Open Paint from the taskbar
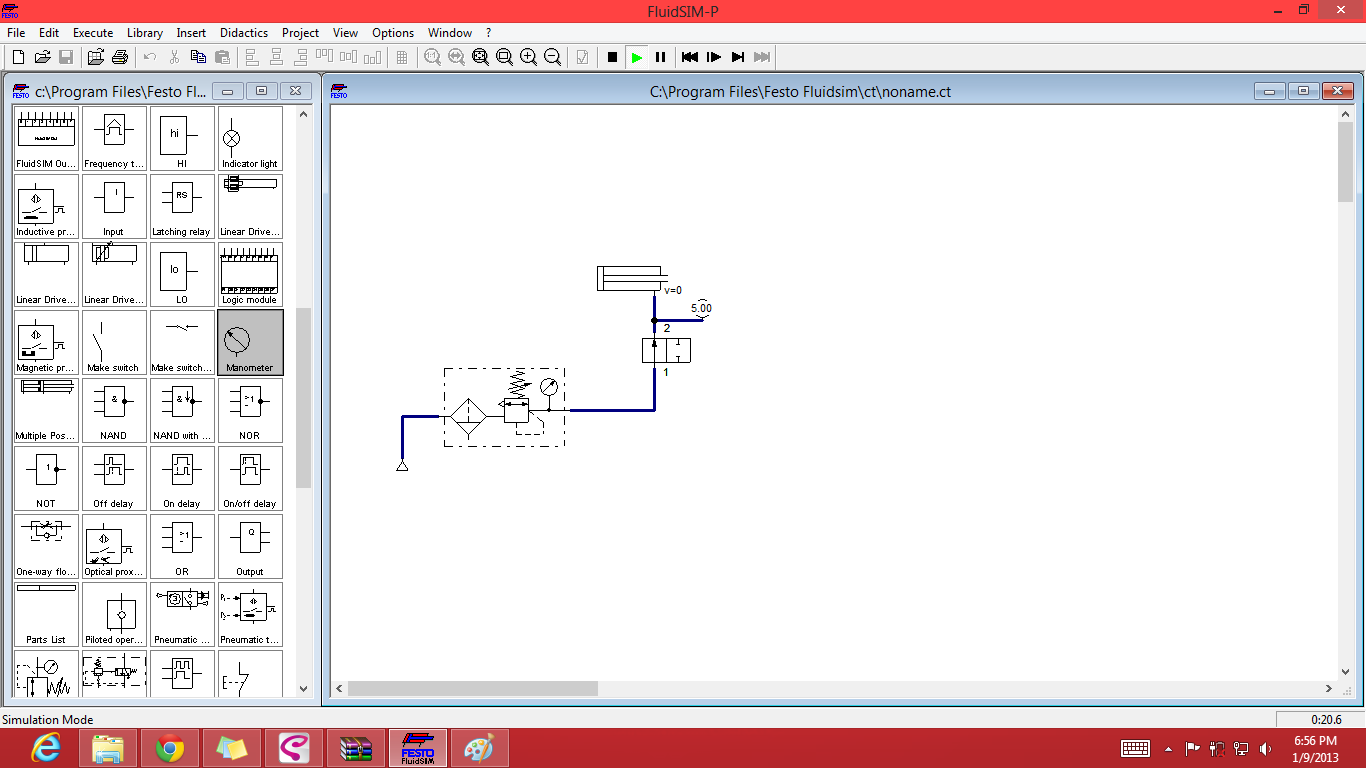This screenshot has width=1366, height=768. (x=480, y=748)
